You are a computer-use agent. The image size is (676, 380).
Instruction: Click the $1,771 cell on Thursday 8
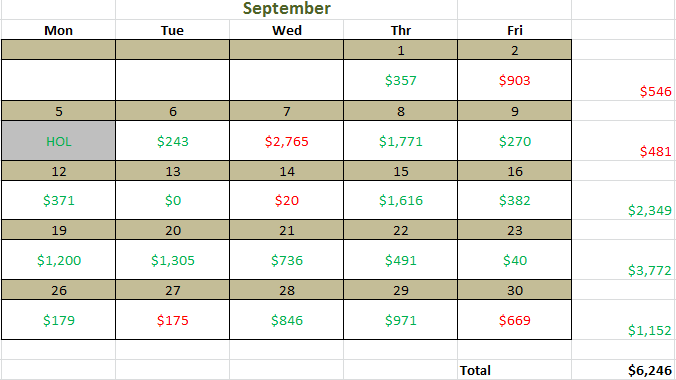[x=401, y=141]
